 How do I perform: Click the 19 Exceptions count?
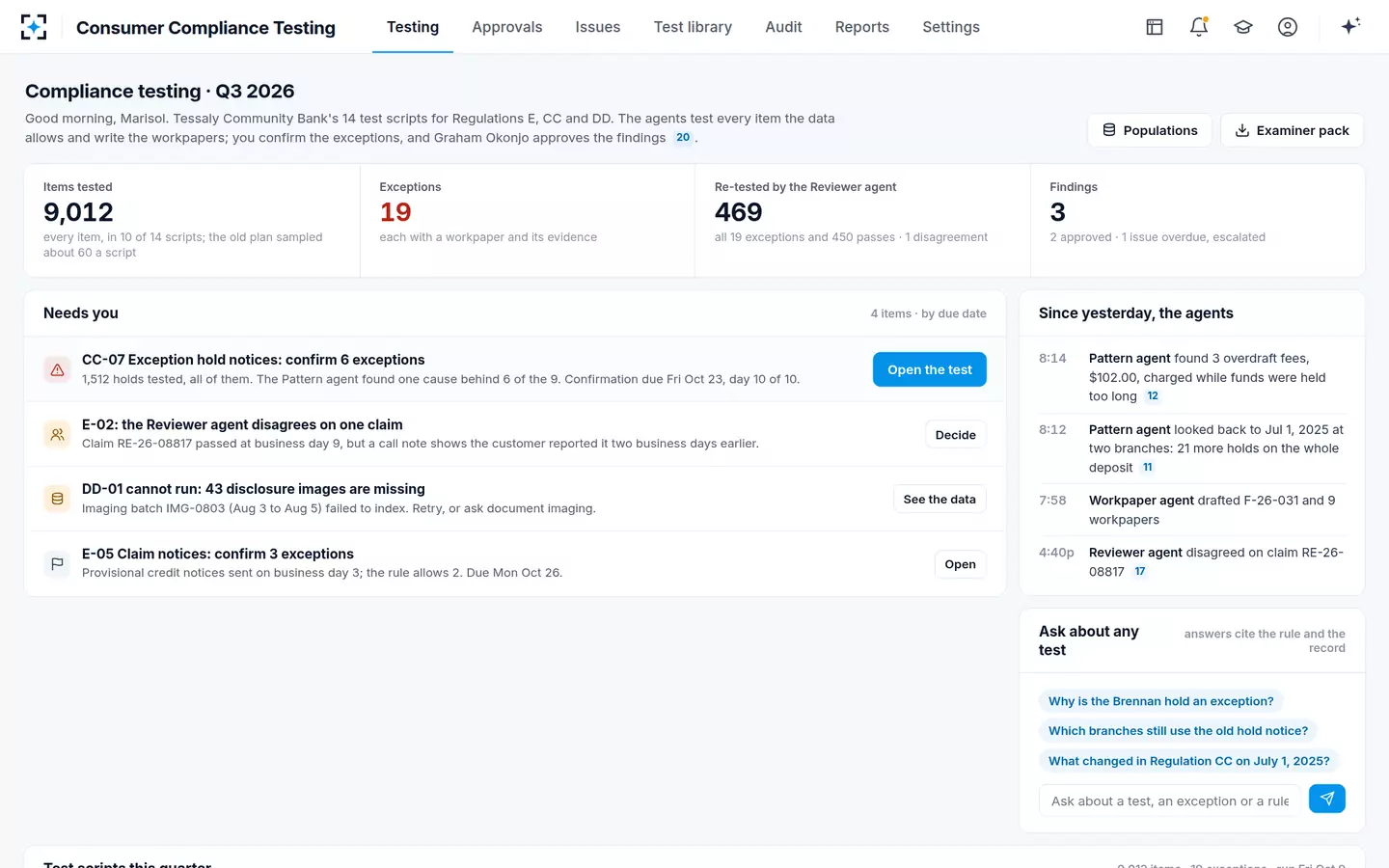coord(395,212)
